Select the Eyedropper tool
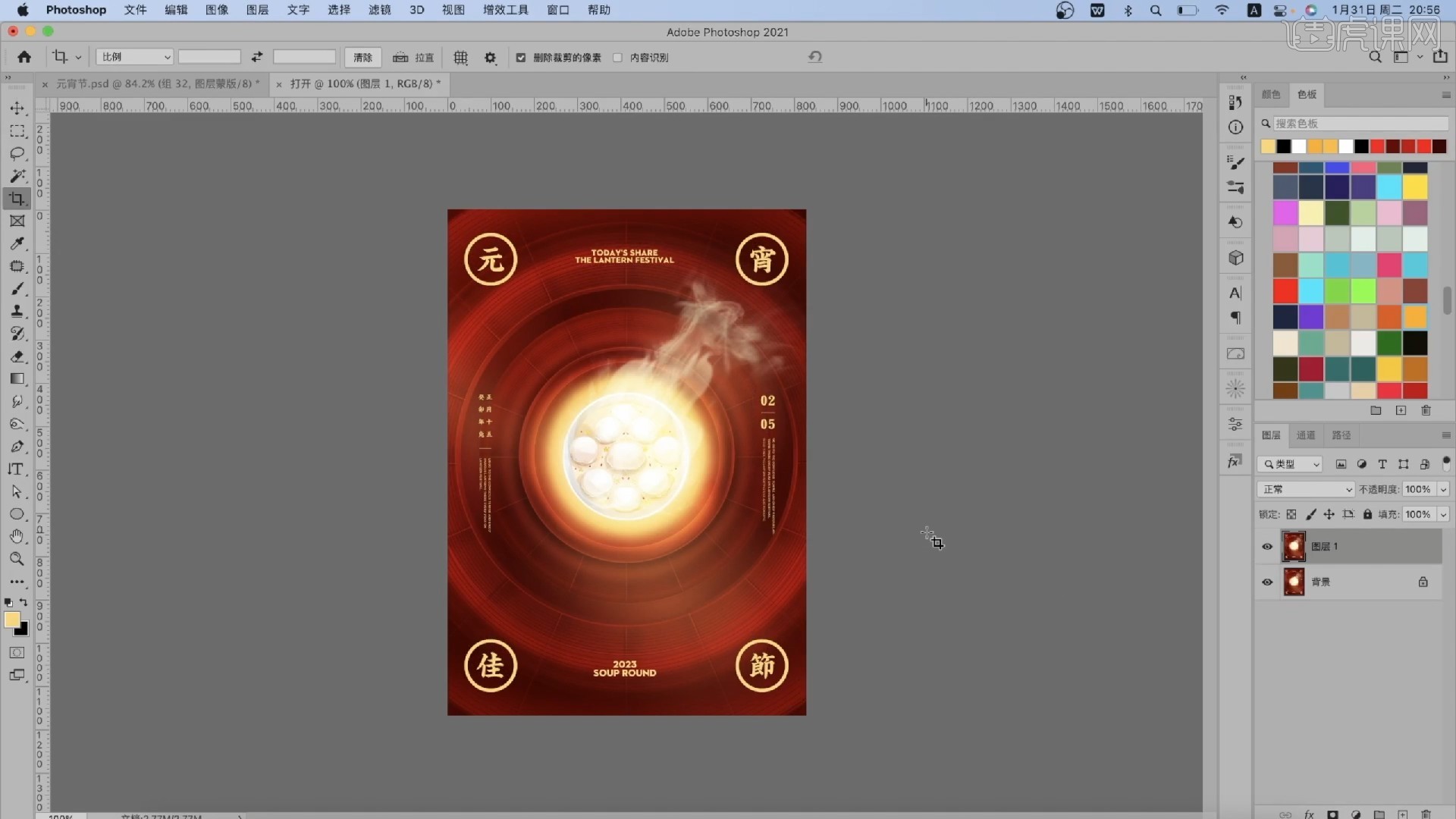The height and width of the screenshot is (819, 1456). tap(17, 243)
